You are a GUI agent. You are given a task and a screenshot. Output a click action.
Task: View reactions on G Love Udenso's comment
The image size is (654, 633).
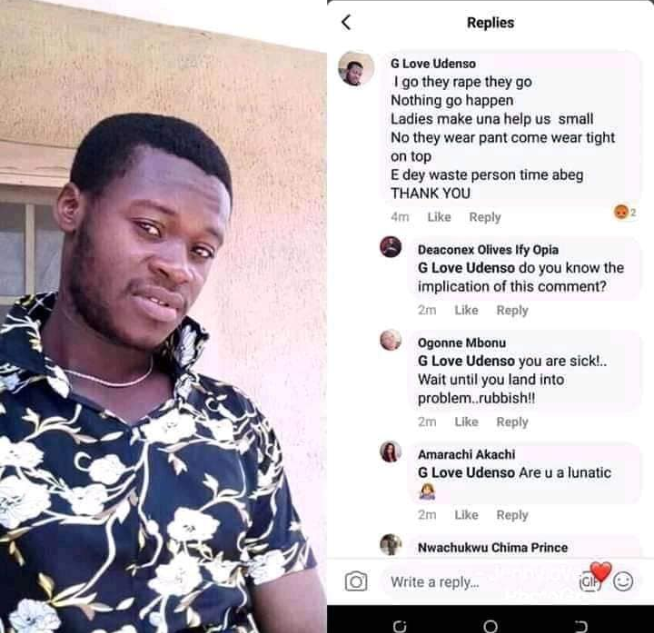point(626,212)
